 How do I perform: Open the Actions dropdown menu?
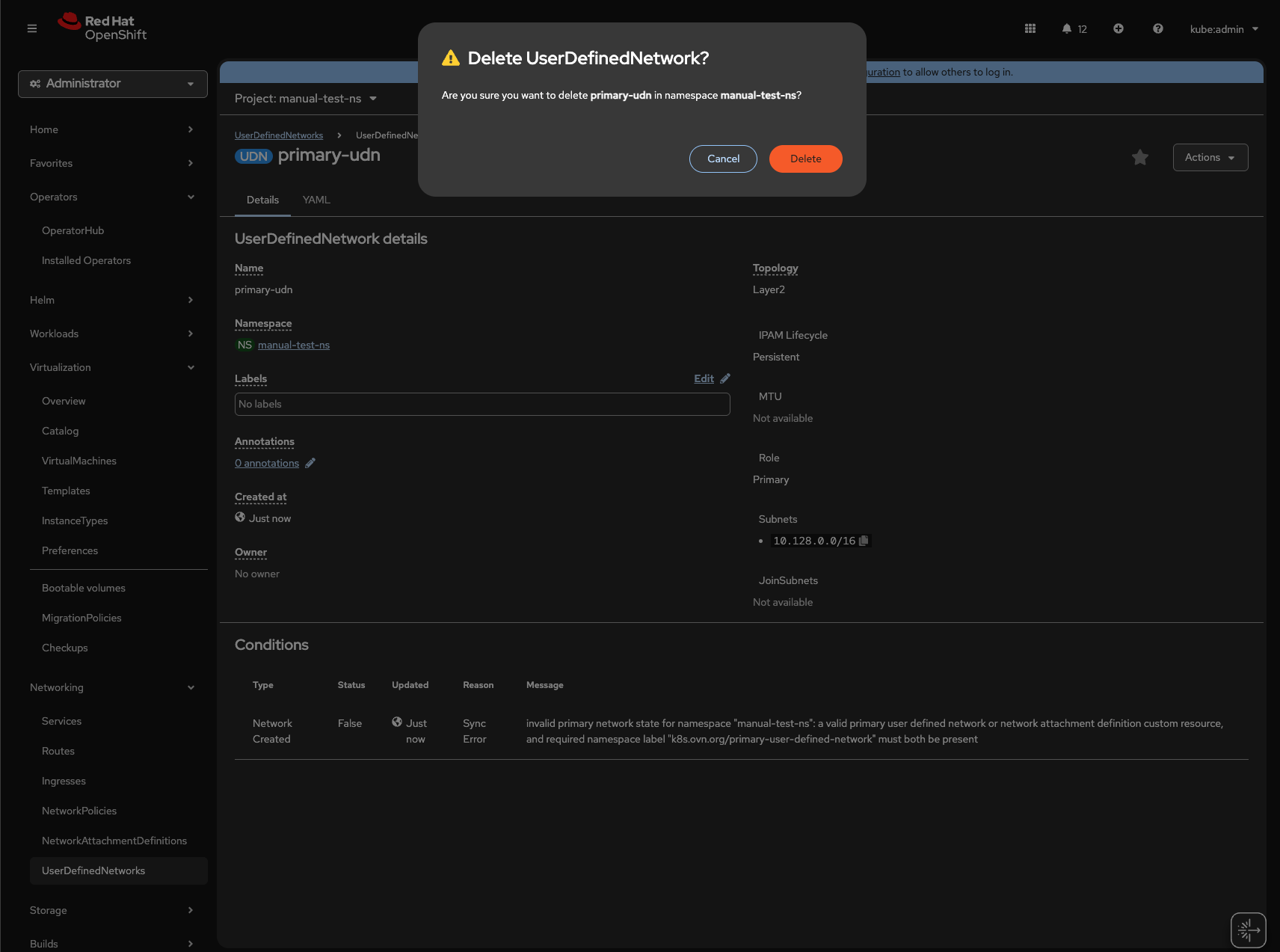tap(1210, 157)
